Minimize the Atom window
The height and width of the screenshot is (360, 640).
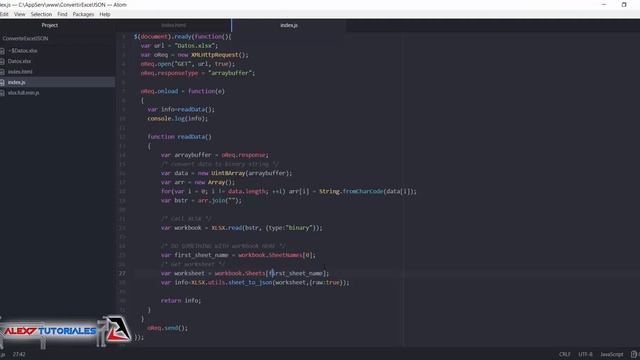point(604,4)
